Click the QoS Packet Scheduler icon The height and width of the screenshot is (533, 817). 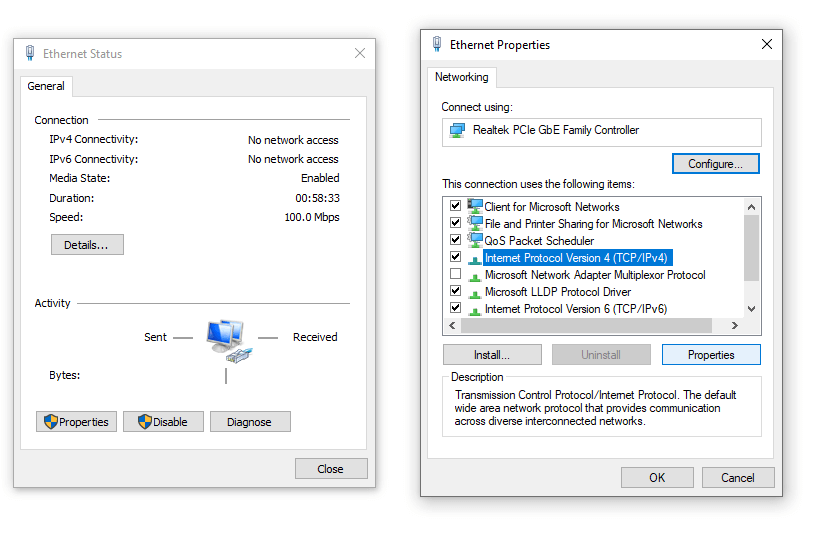click(475, 240)
